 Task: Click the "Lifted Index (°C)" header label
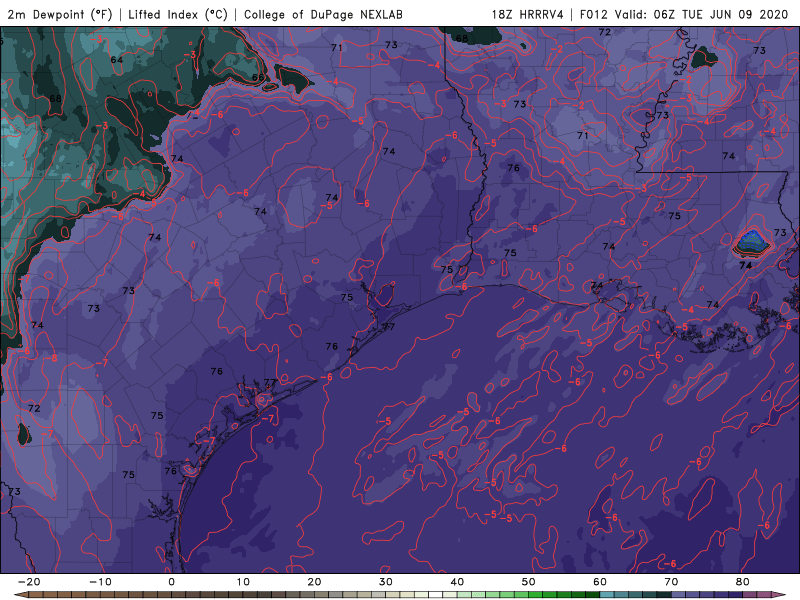178,14
